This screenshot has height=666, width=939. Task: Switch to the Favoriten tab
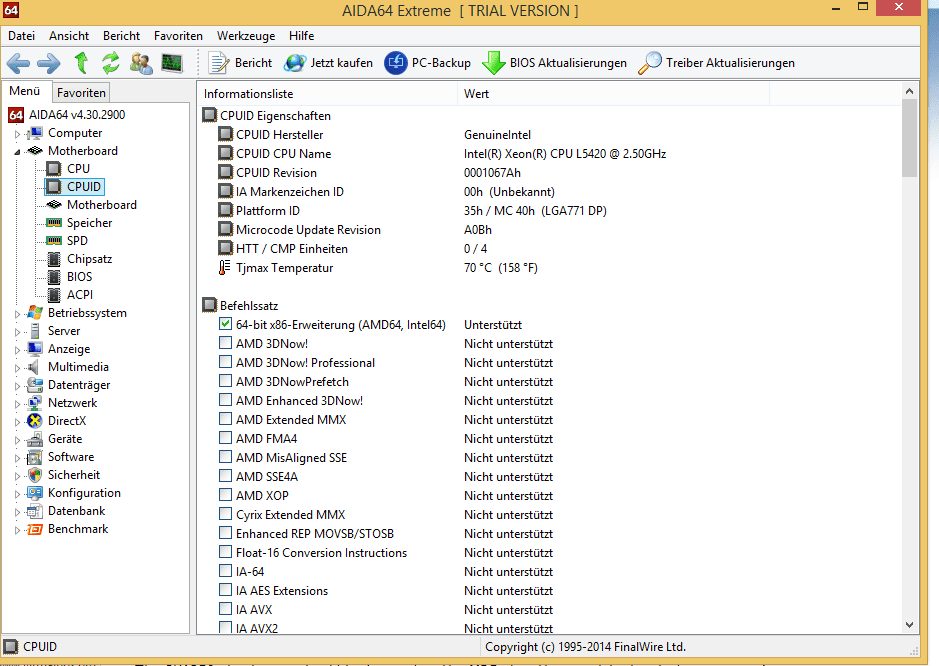point(81,93)
